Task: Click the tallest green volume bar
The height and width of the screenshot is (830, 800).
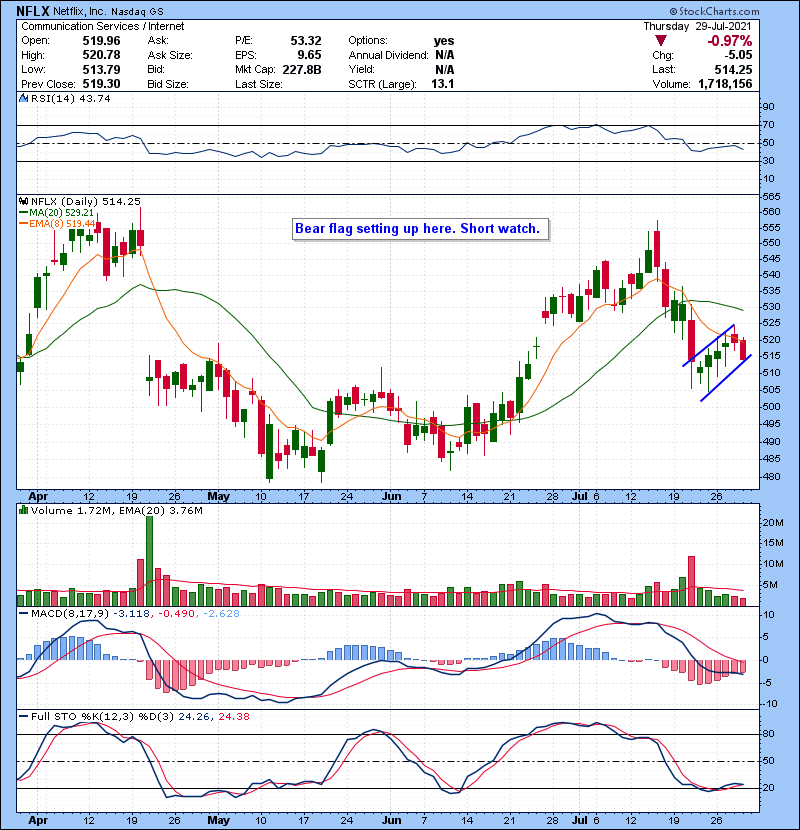Action: 149,561
